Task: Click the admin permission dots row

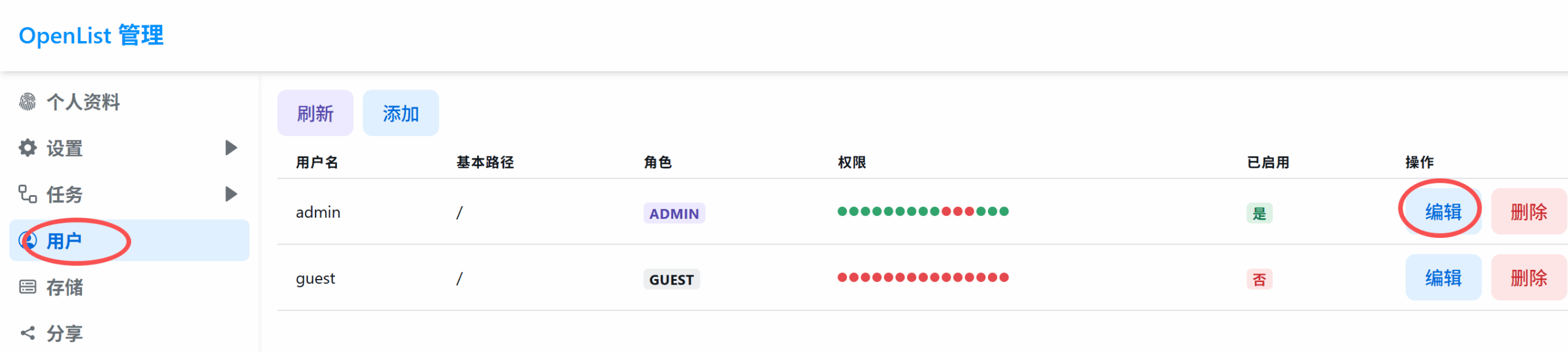Action: click(x=922, y=212)
